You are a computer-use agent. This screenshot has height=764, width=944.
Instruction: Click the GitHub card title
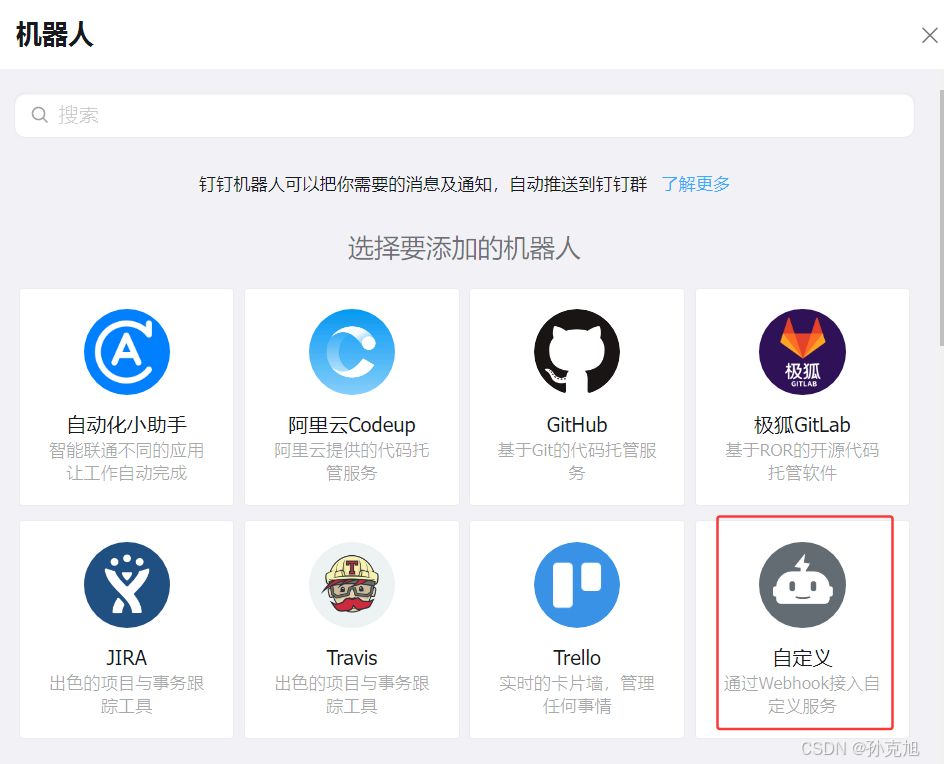[x=577, y=425]
